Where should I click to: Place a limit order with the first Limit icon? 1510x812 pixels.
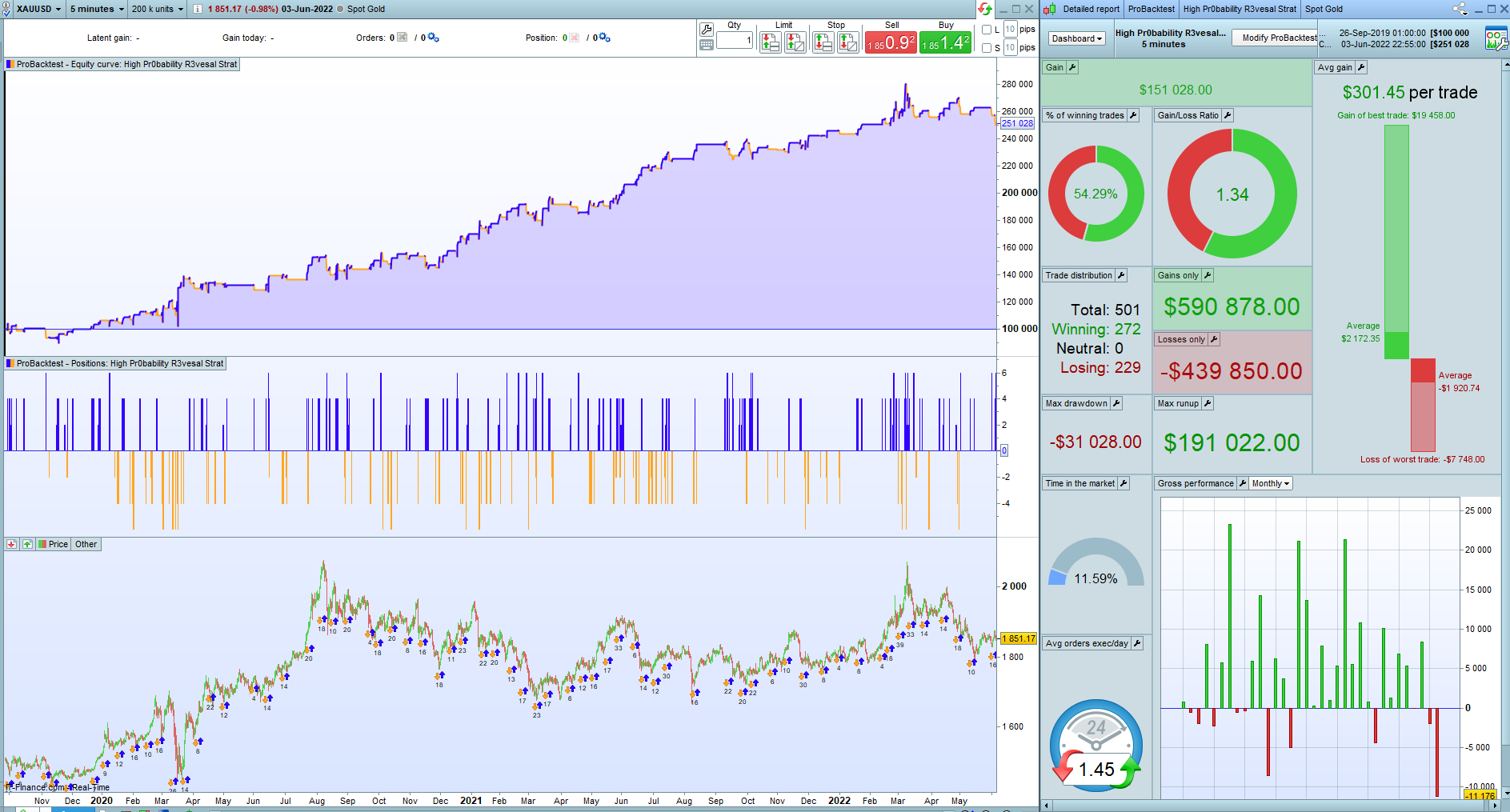point(771,42)
